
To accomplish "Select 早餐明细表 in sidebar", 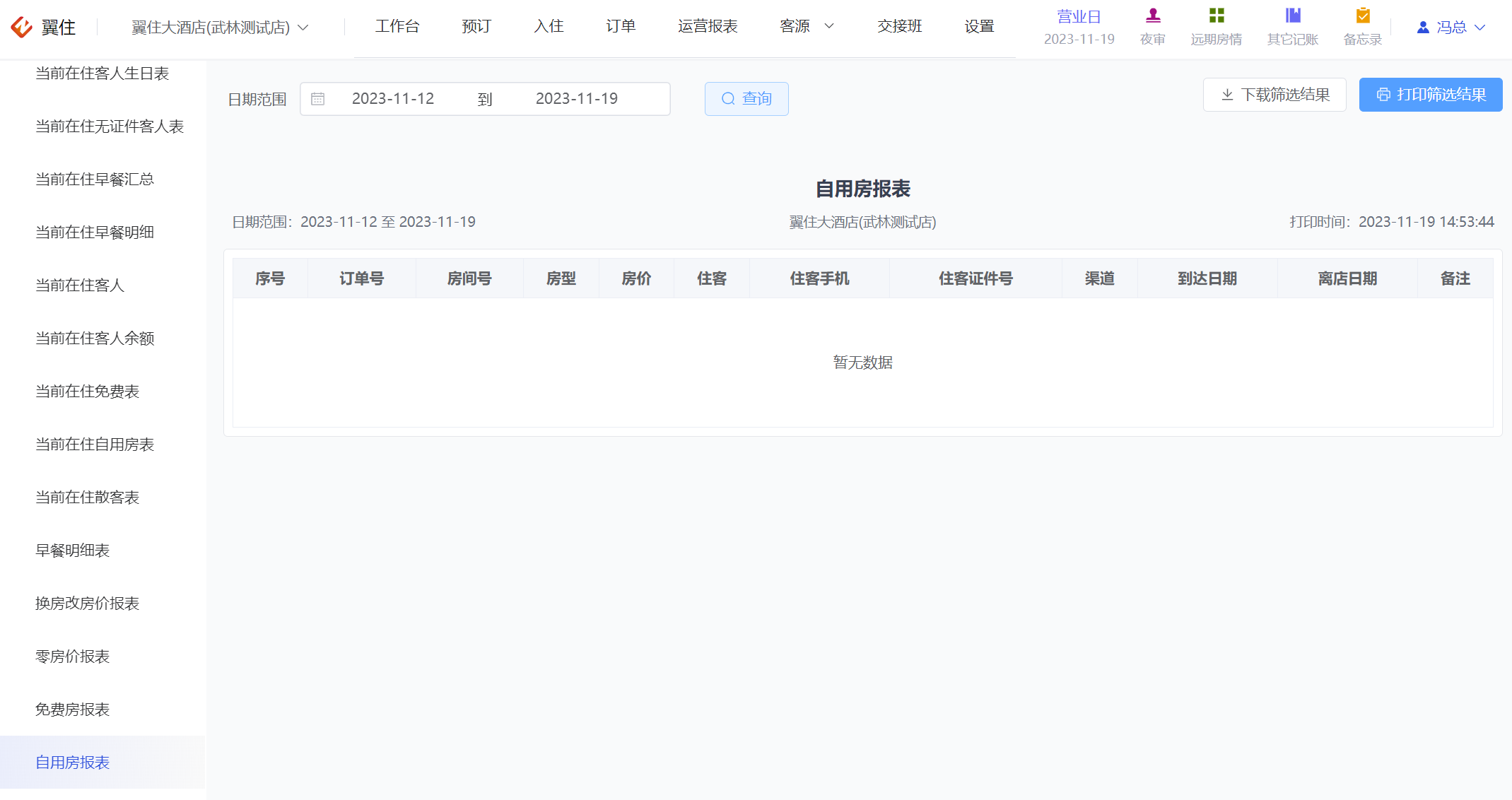I will pyautogui.click(x=102, y=551).
